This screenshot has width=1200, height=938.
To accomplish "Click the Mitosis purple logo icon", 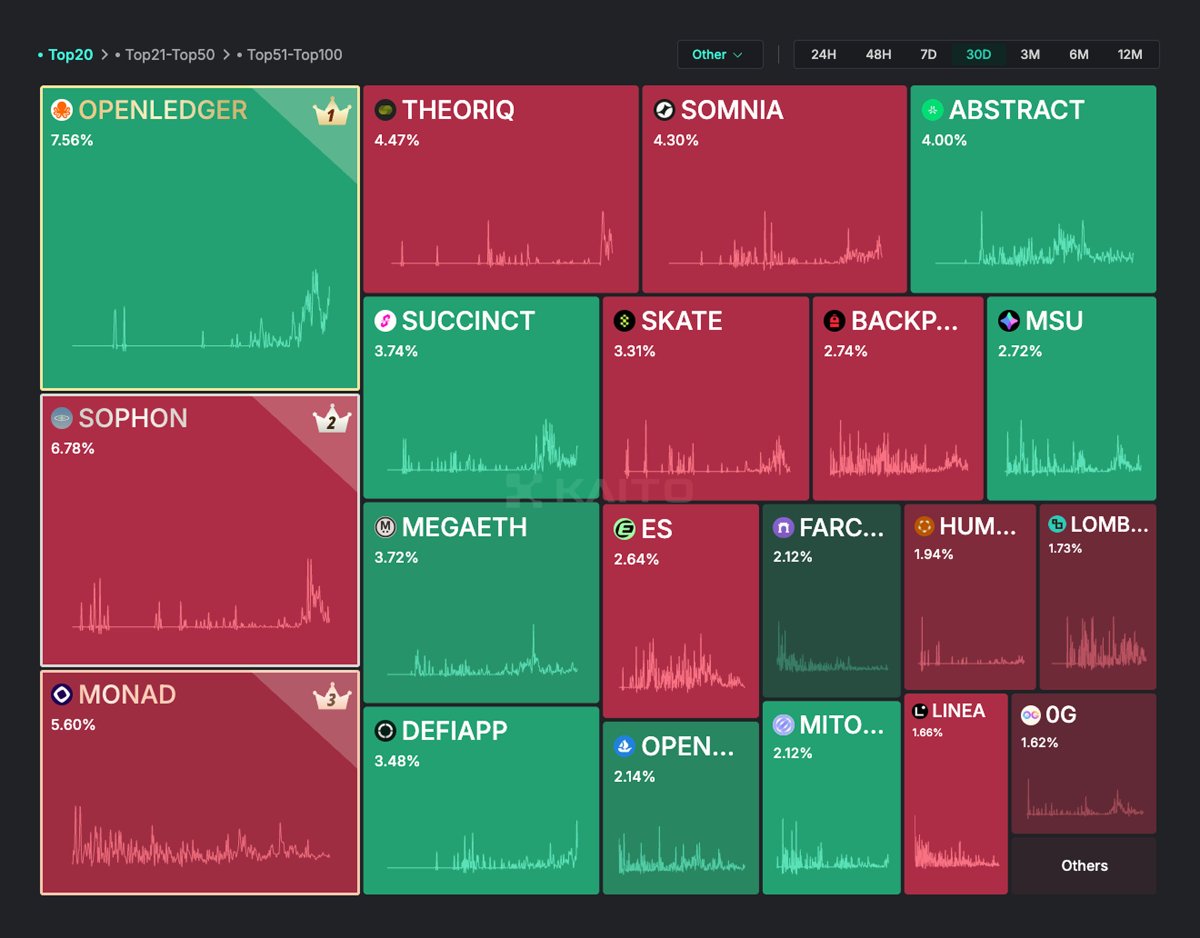I will [x=783, y=724].
